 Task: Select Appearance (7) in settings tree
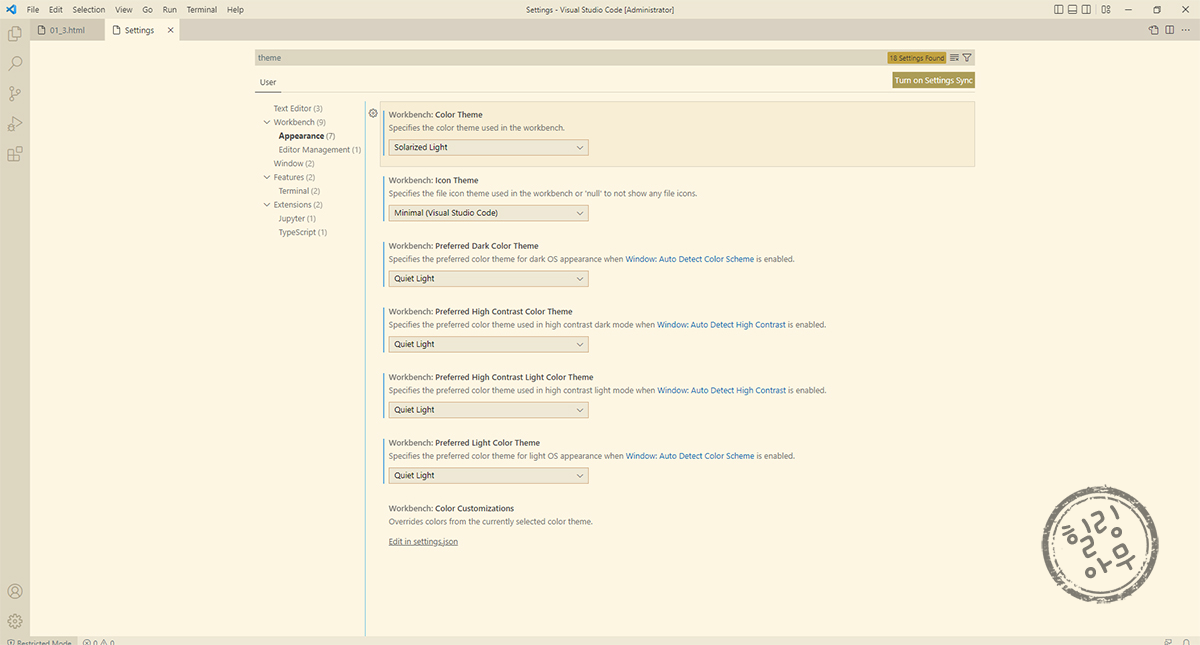click(x=306, y=136)
